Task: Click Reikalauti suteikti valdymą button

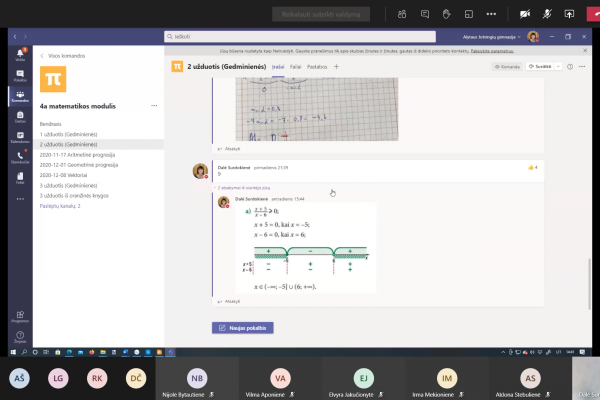Action: pyautogui.click(x=321, y=14)
